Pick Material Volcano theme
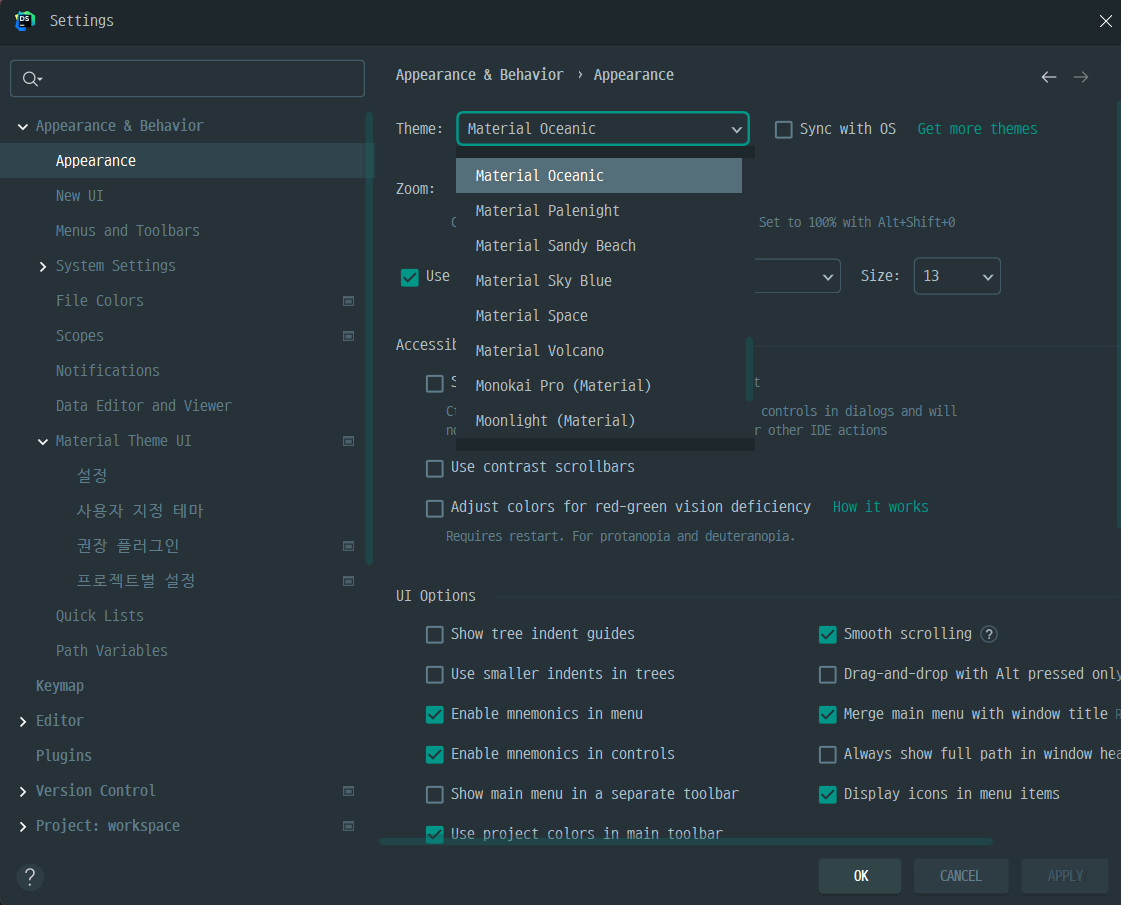Viewport: 1121px width, 905px height. tap(599, 351)
